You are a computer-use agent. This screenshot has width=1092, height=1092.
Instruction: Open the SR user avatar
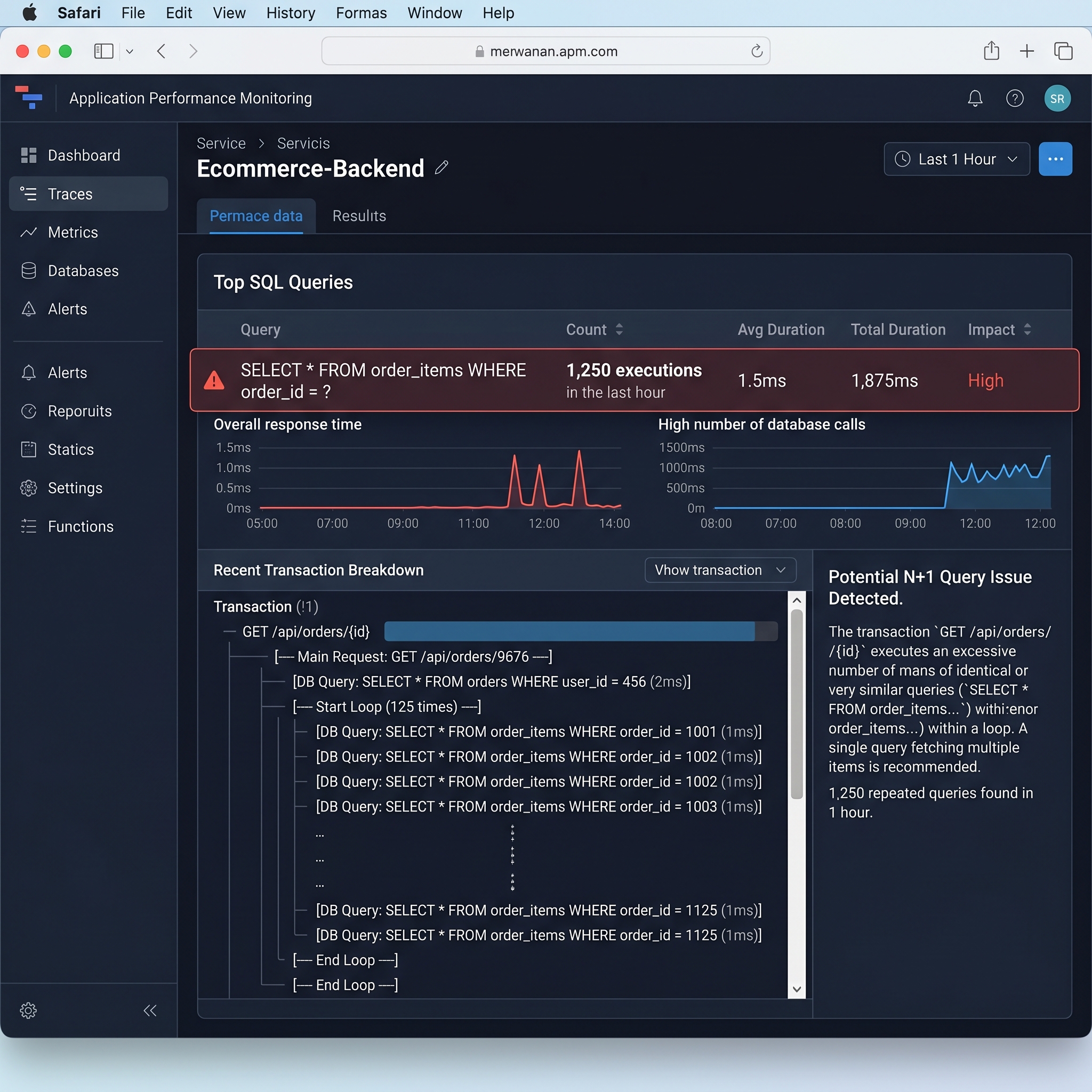(1057, 98)
